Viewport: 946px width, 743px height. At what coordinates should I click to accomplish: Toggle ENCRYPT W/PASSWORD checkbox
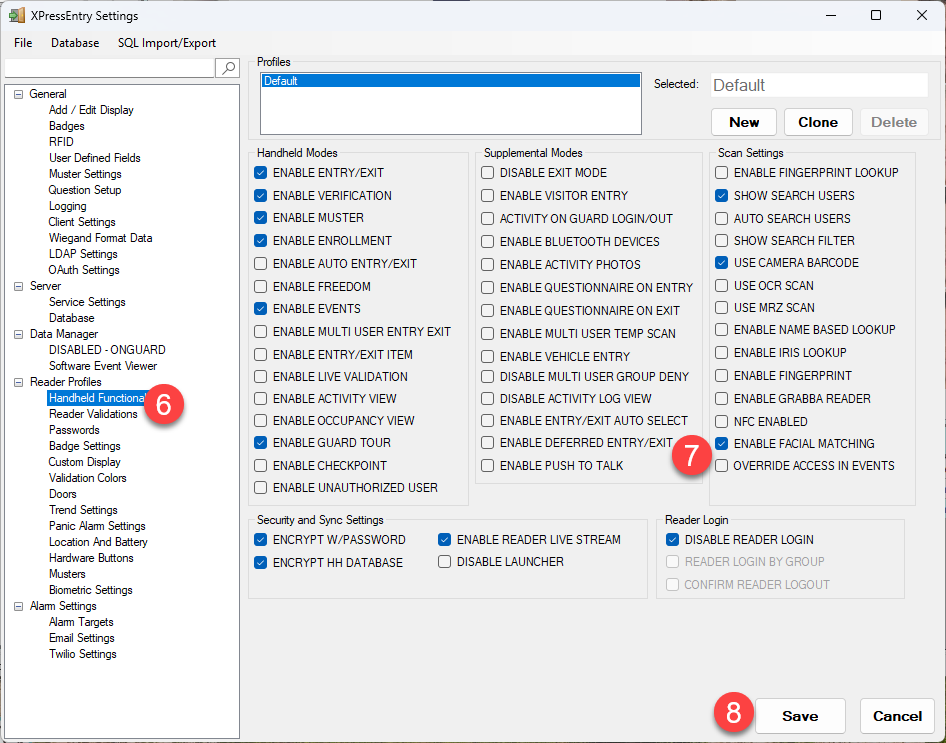[x=261, y=540]
